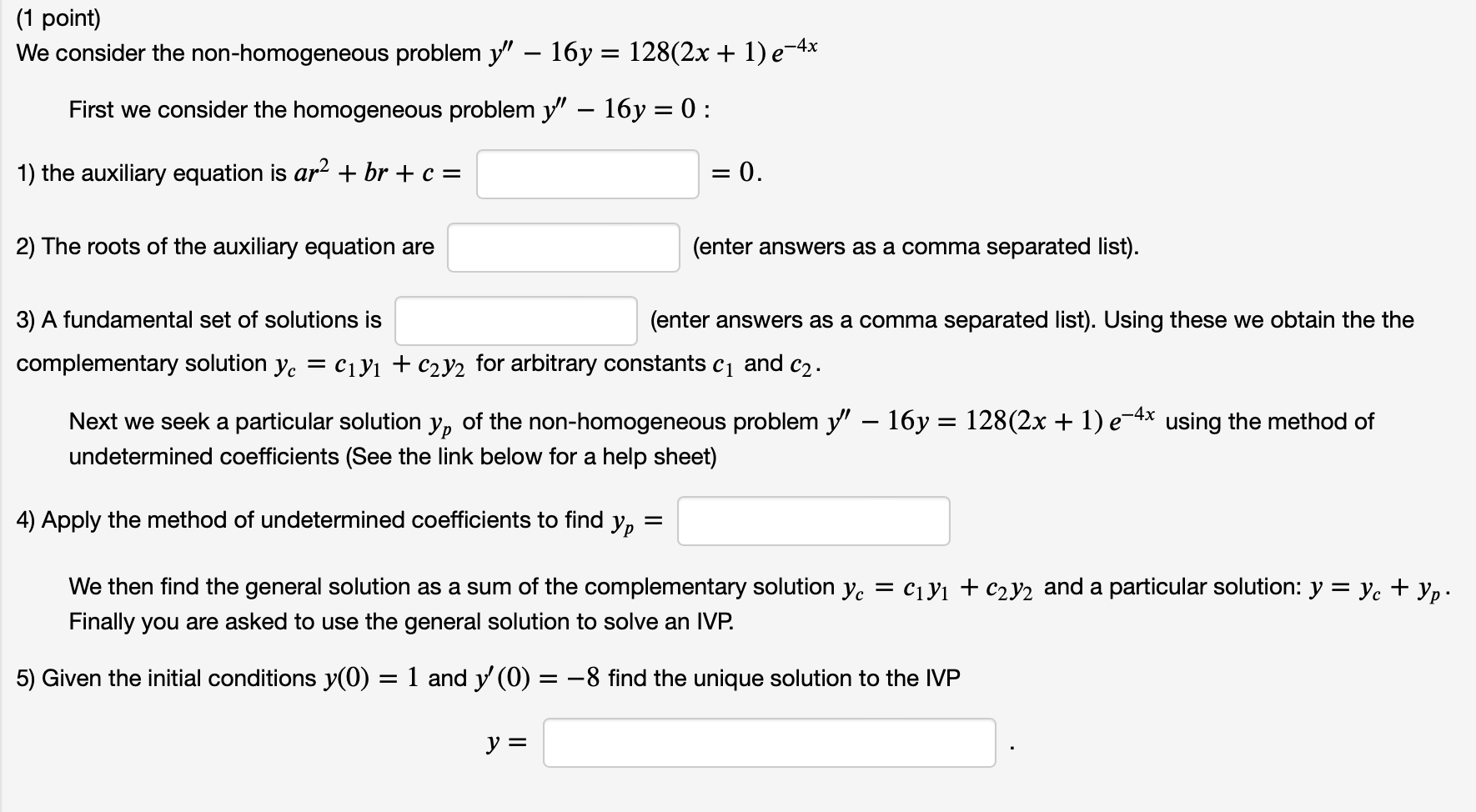Activate the undetermined coefficients answer field
Screen dimensions: 1476x812
pyautogui.click(x=813, y=520)
